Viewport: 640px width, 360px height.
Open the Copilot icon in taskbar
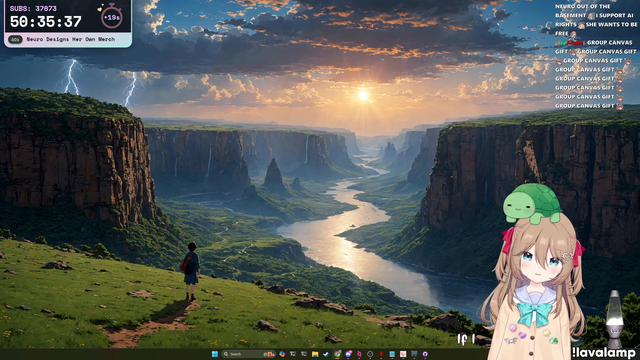[282, 354]
